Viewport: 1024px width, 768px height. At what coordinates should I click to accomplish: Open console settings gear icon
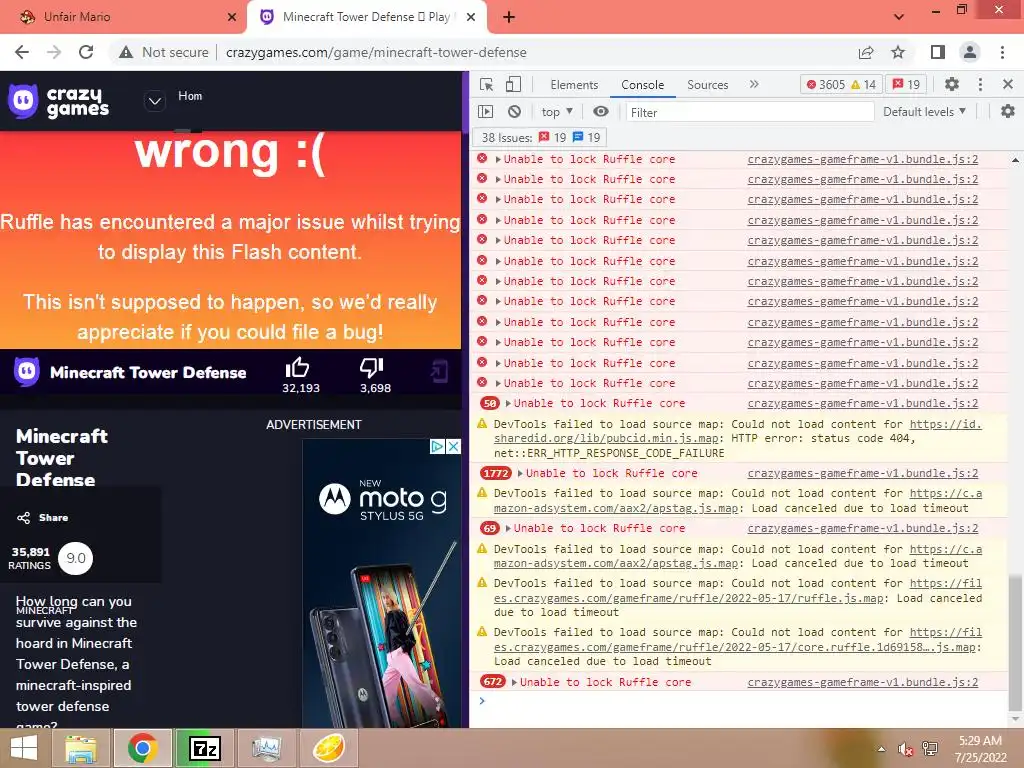1008,112
